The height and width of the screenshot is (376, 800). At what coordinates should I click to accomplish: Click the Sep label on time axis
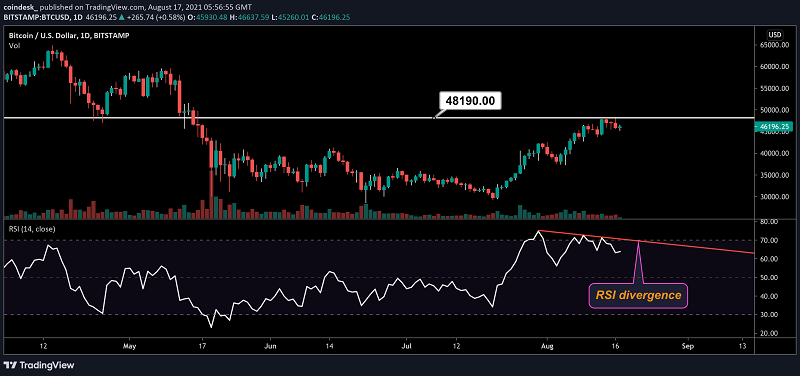click(x=688, y=345)
